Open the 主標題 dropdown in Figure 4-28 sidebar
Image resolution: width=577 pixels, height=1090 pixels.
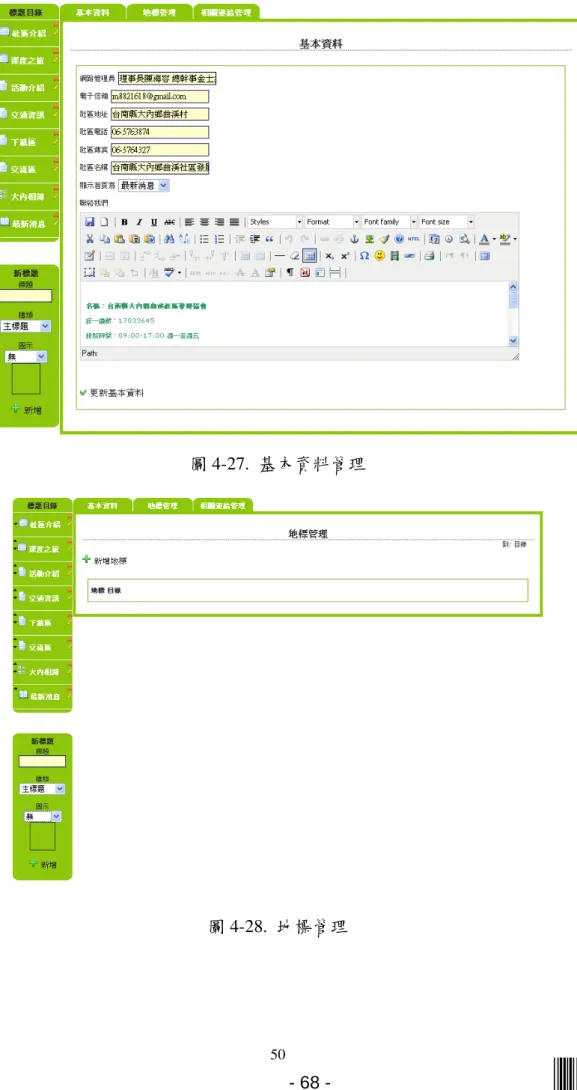pos(42,789)
